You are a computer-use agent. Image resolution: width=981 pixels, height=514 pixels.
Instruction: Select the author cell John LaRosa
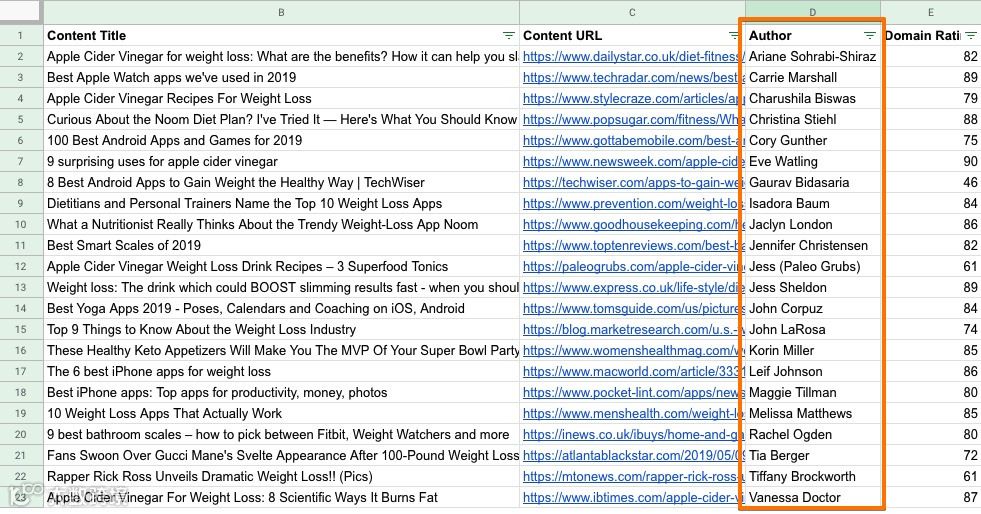(x=813, y=330)
